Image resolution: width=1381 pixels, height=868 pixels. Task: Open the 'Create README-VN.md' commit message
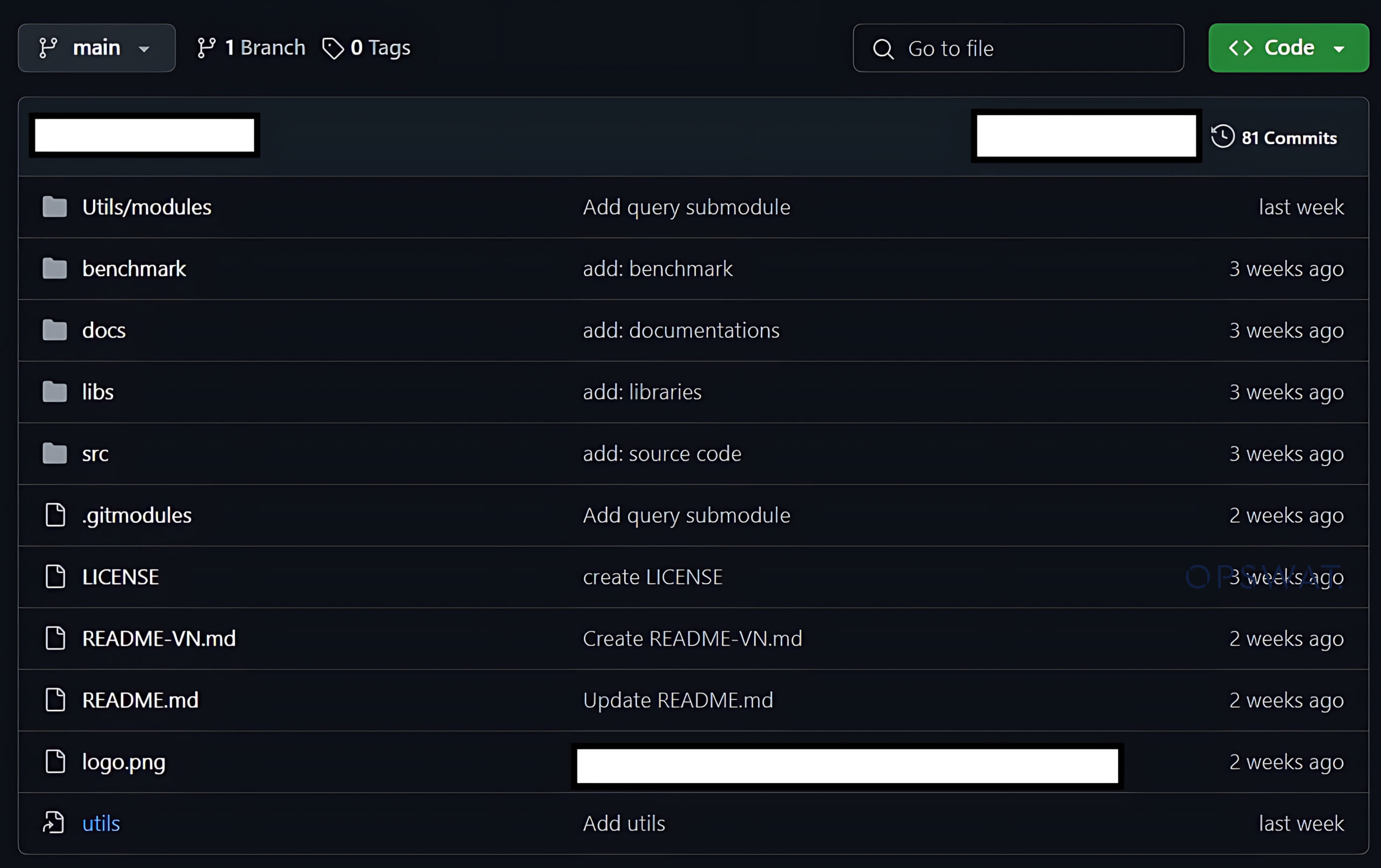692,638
